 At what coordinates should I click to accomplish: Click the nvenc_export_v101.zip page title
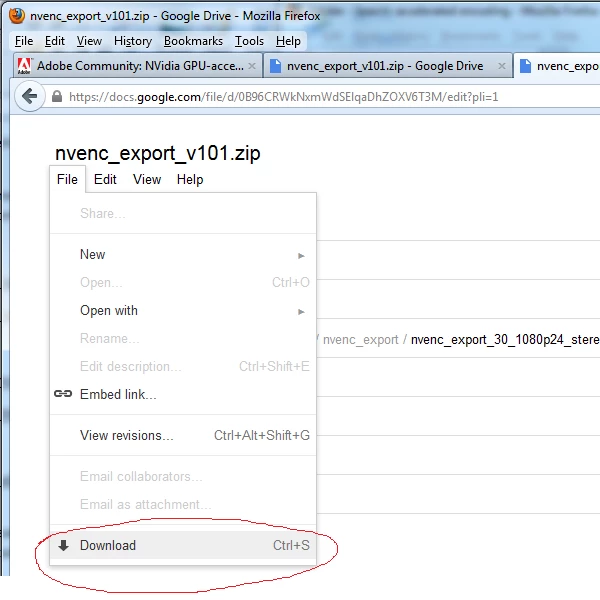point(158,153)
